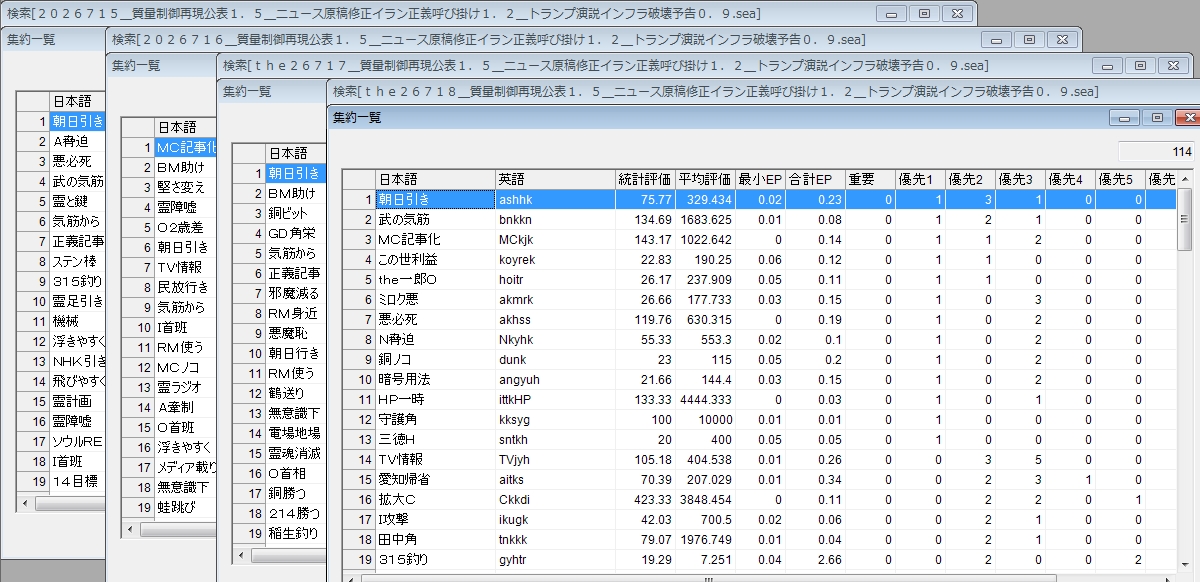The image size is (1200, 582).
Task: Select the 拡大C cell
Action: pyautogui.click(x=435, y=499)
